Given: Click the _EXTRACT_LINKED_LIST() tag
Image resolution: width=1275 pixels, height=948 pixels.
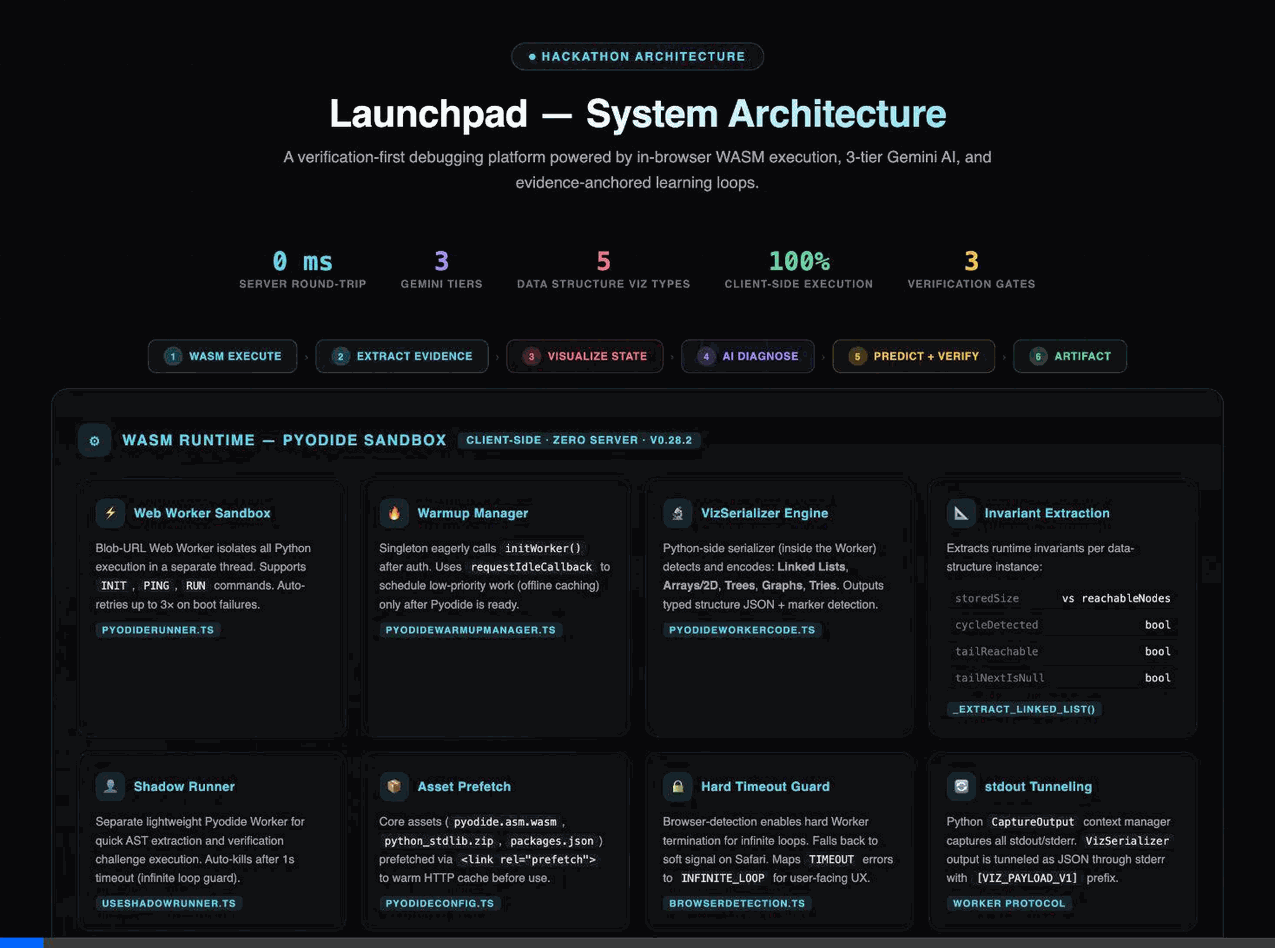Looking at the screenshot, I should point(1024,709).
